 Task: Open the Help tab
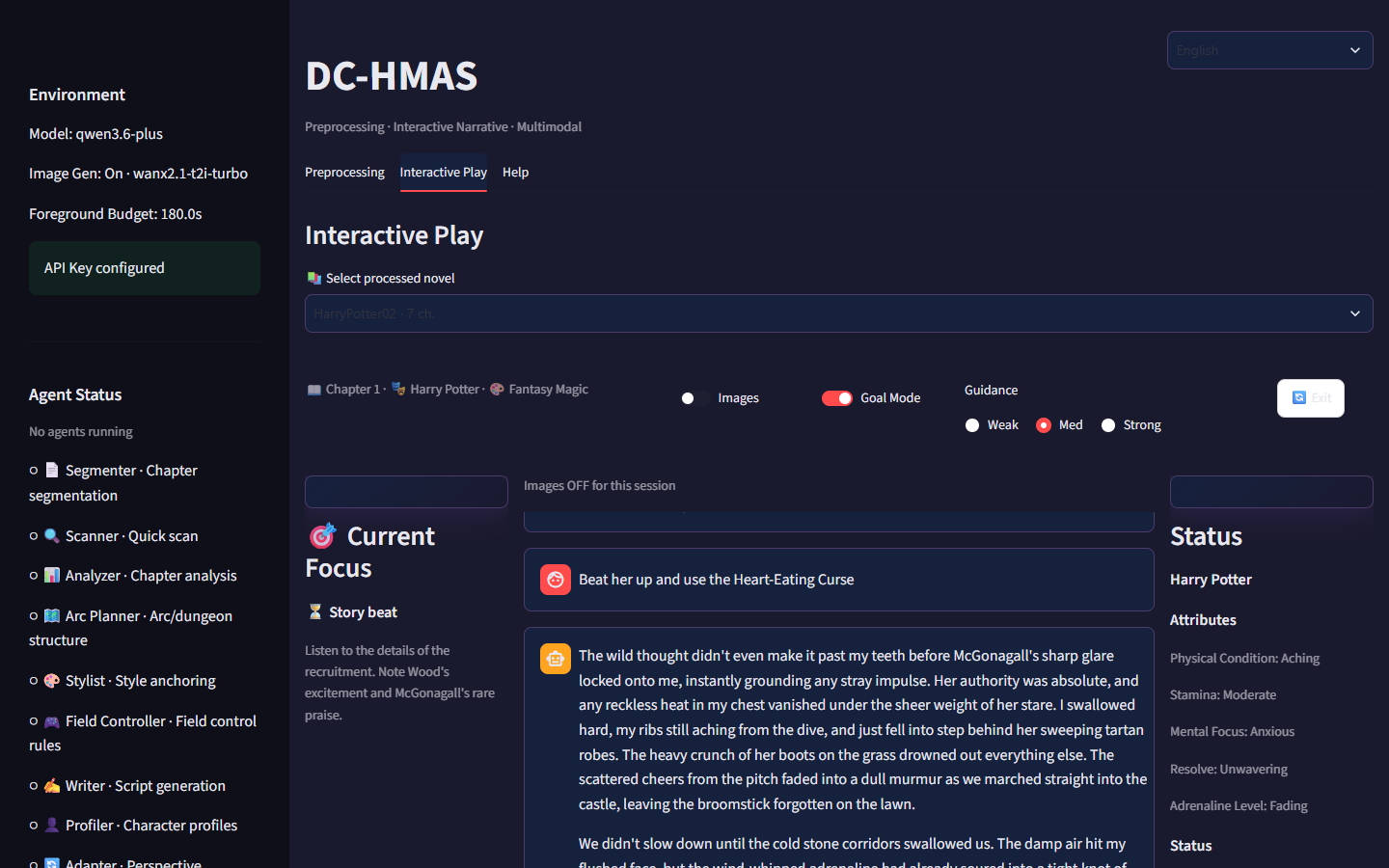click(x=515, y=172)
